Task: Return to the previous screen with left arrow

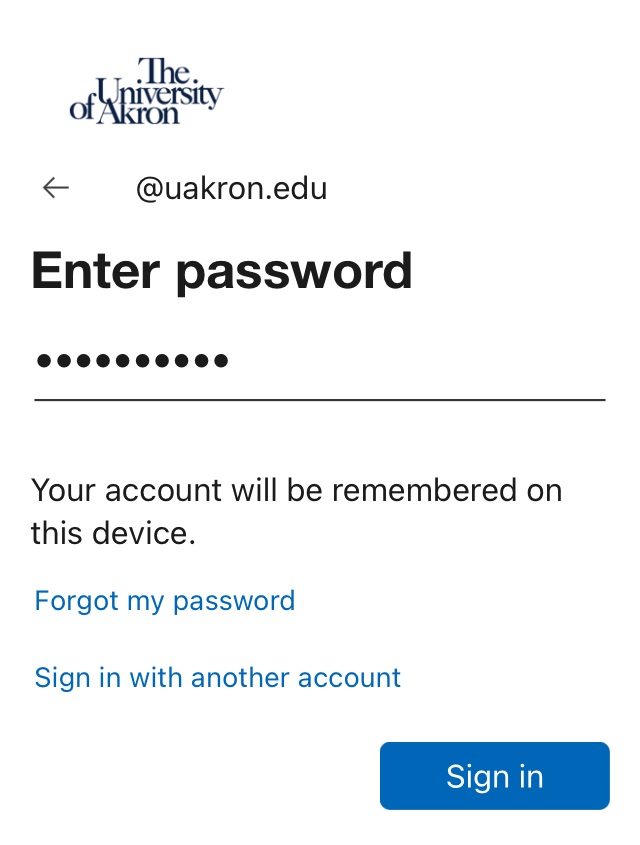Action: 55,188
